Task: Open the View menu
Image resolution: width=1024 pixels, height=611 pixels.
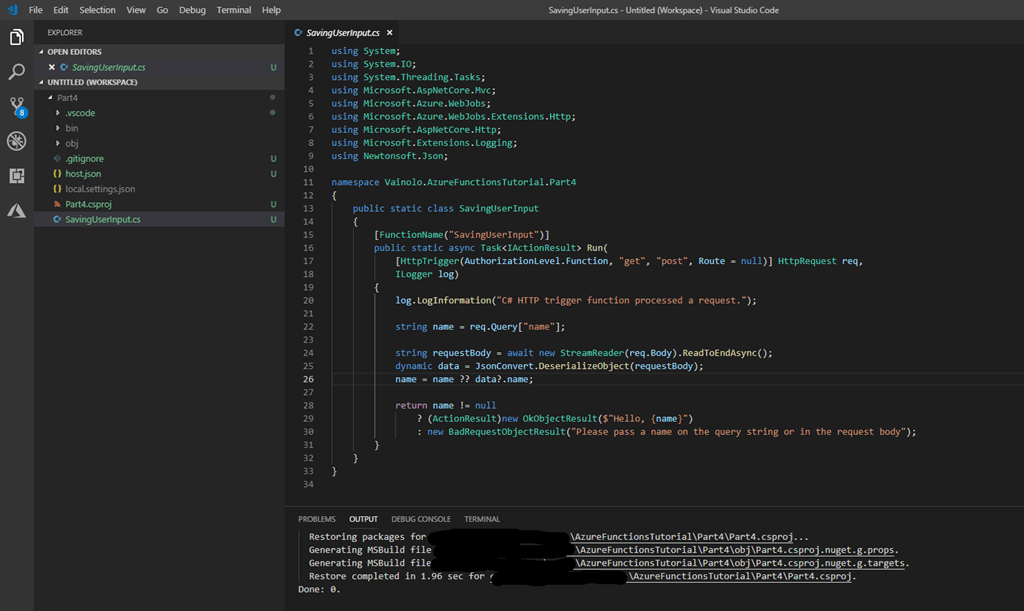Action: [x=136, y=10]
